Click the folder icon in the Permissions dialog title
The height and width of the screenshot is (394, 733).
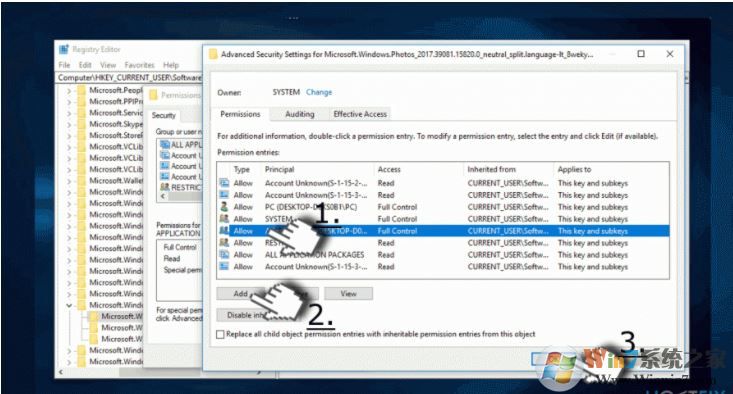[x=153, y=95]
